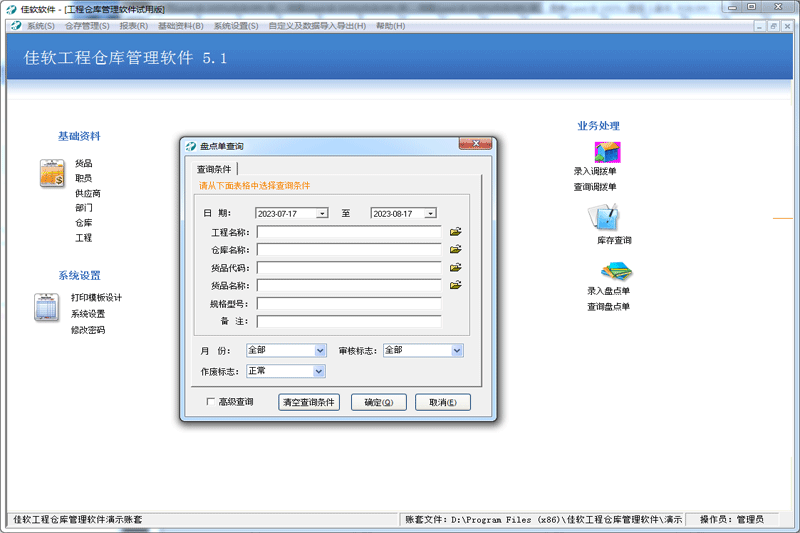Restore the inner MDI child window
800x533 pixels.
coord(773,26)
